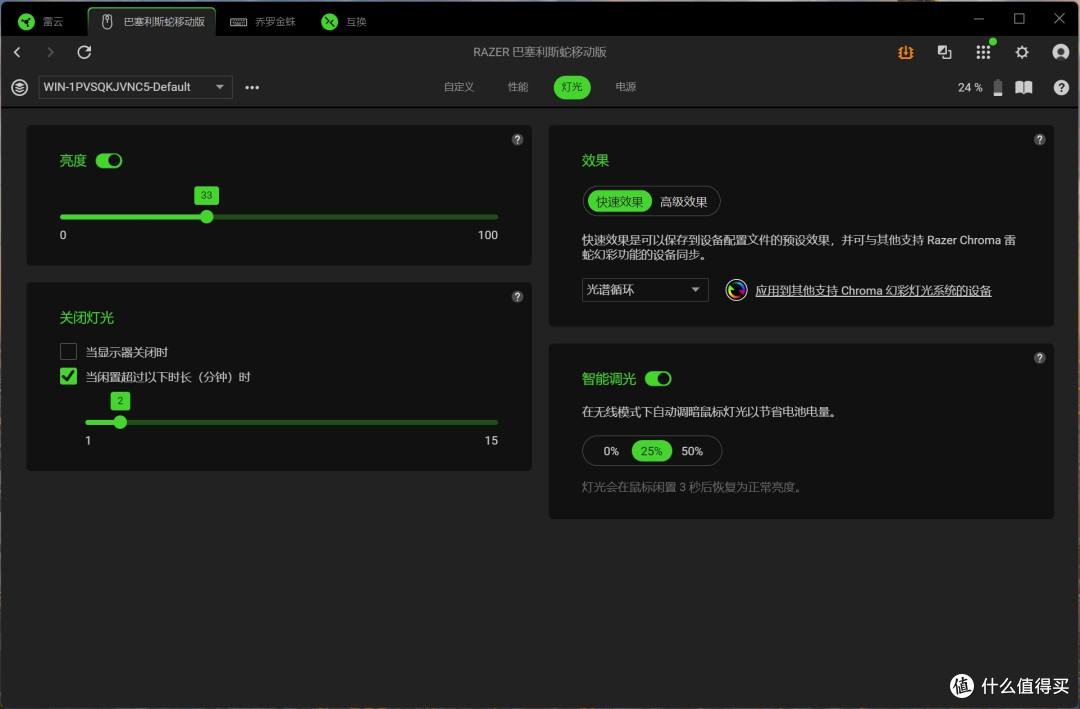
Task: Open the user account avatar
Action: (1061, 52)
